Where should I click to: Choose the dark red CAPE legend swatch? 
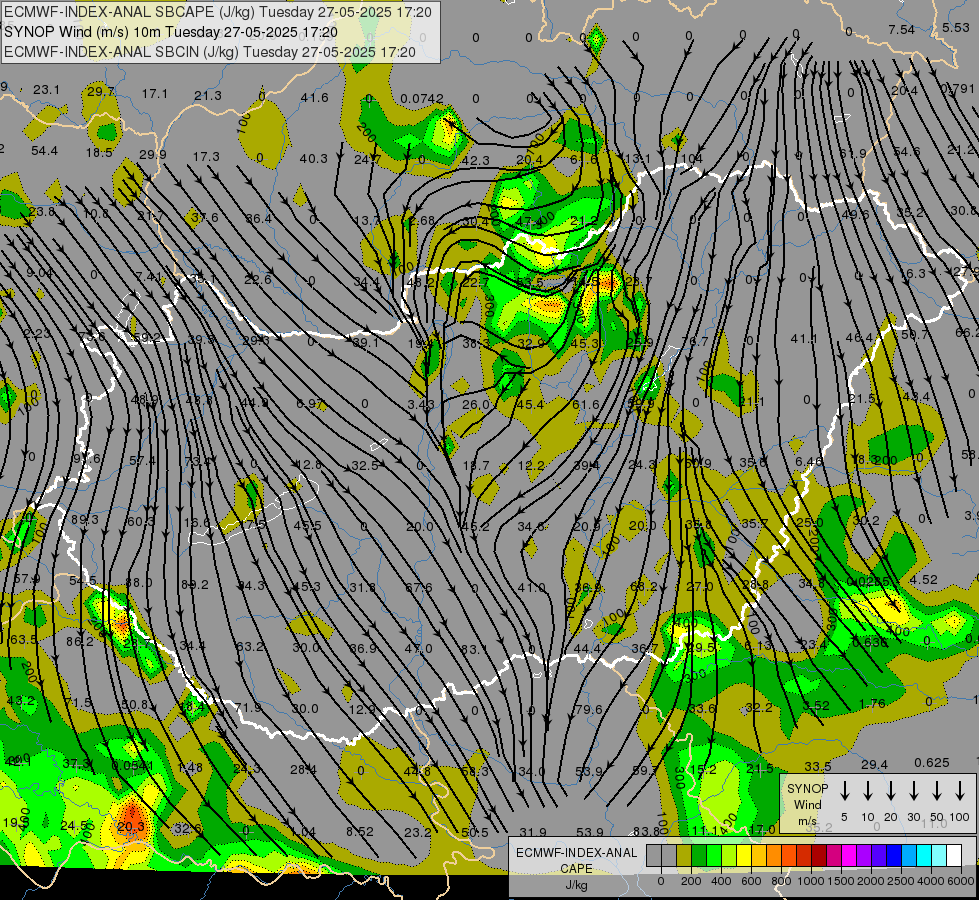[x=820, y=855]
